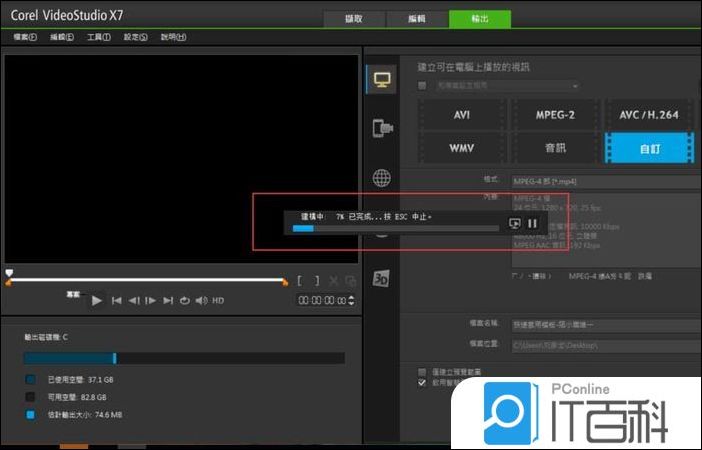This screenshot has height=450, width=702.
Task: Jump to start of clip button
Action: (x=117, y=300)
